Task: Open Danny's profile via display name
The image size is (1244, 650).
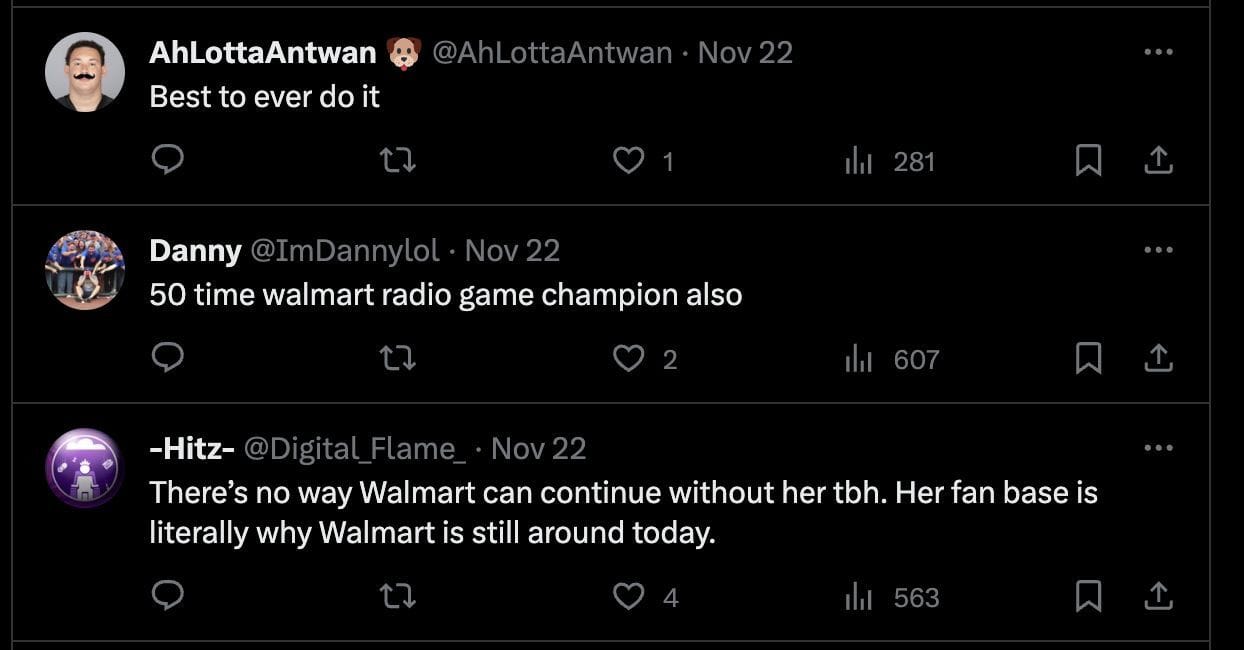Action: 195,250
